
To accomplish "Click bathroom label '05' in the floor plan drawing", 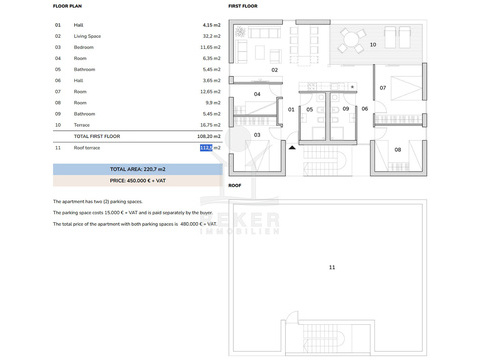I will [310, 109].
